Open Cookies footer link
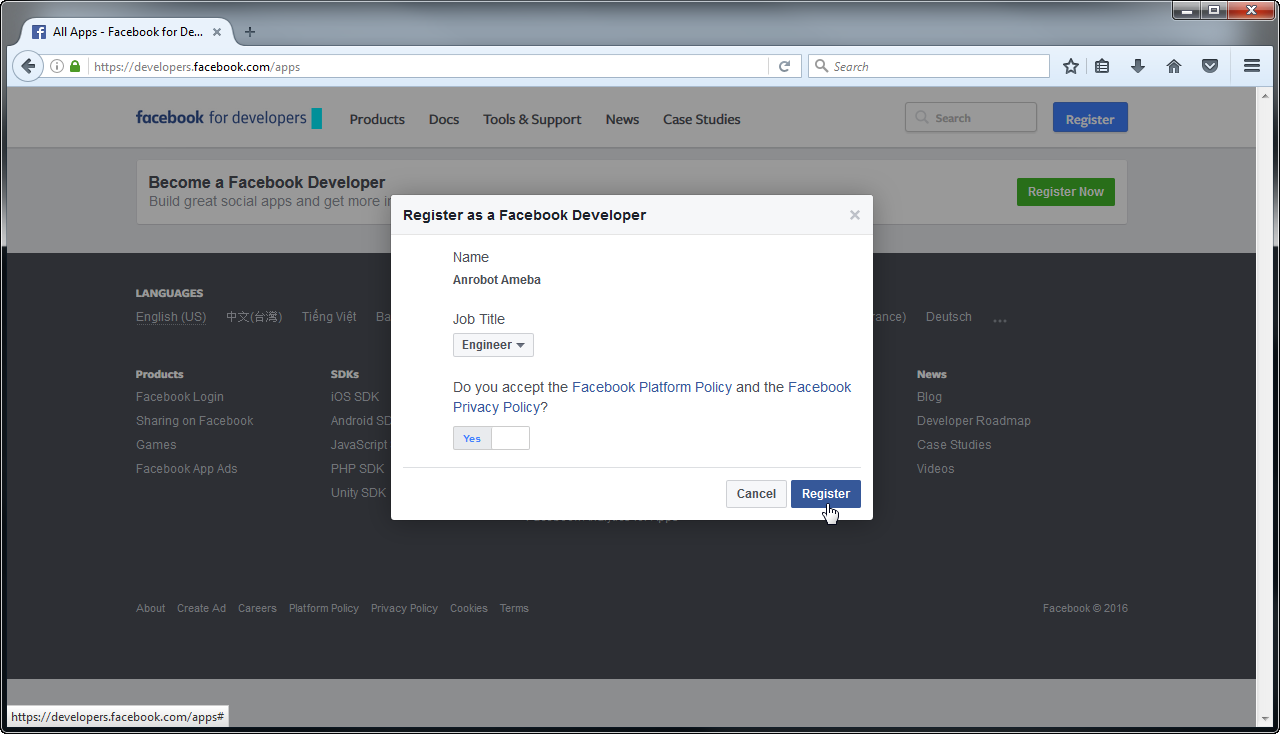 (469, 608)
